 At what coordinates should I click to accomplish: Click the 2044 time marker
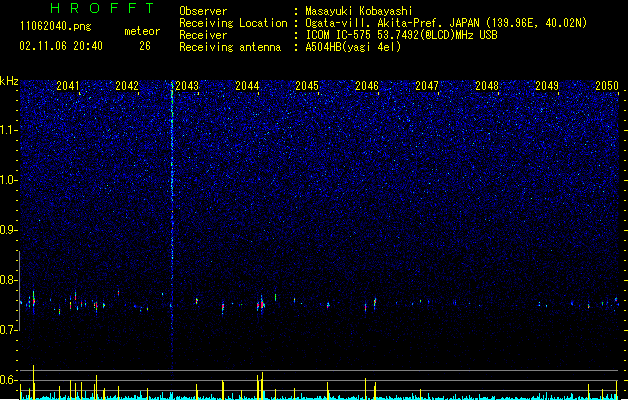point(247,85)
